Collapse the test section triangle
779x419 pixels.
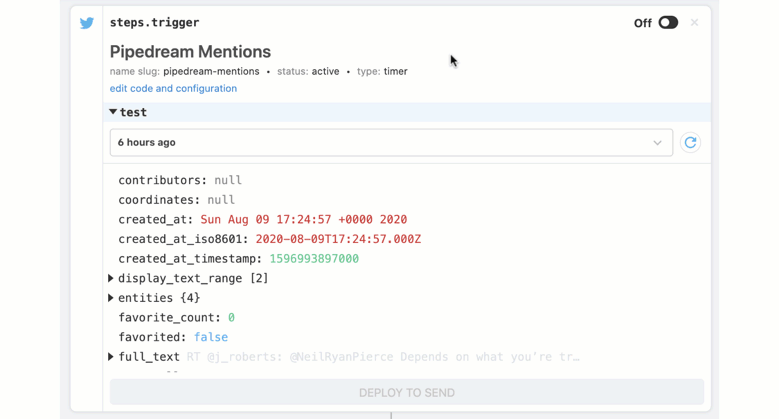113,112
